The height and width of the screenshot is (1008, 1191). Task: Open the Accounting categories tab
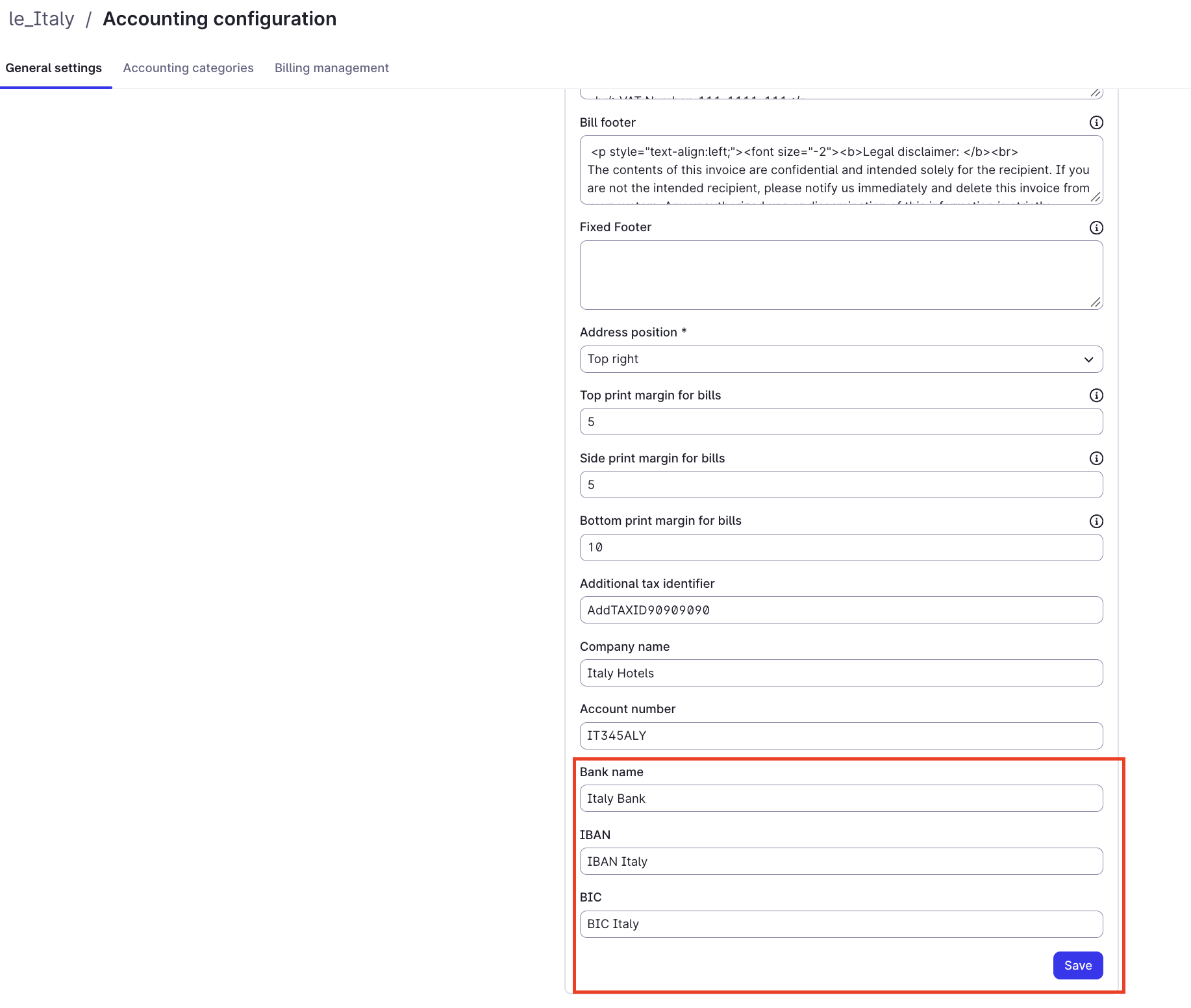188,68
